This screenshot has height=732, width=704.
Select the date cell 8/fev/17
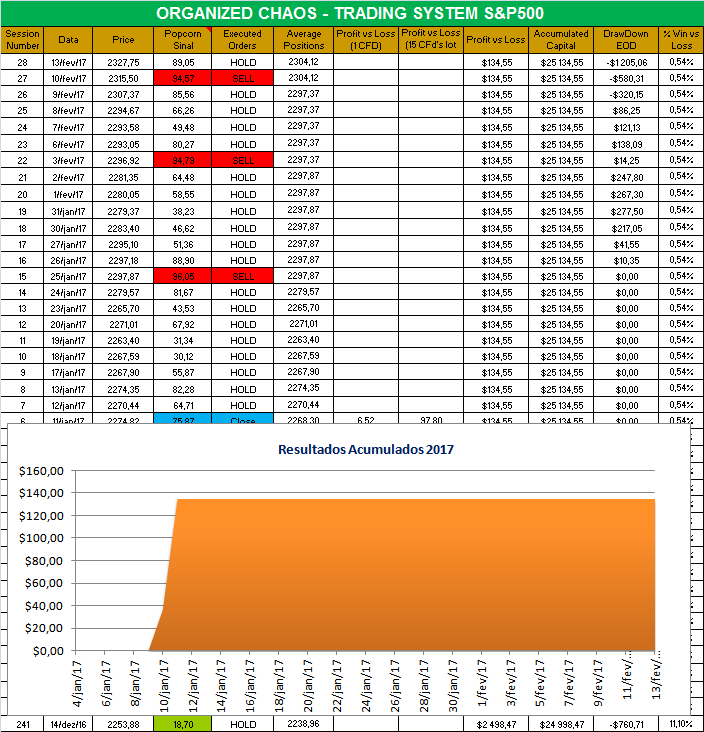pos(68,111)
